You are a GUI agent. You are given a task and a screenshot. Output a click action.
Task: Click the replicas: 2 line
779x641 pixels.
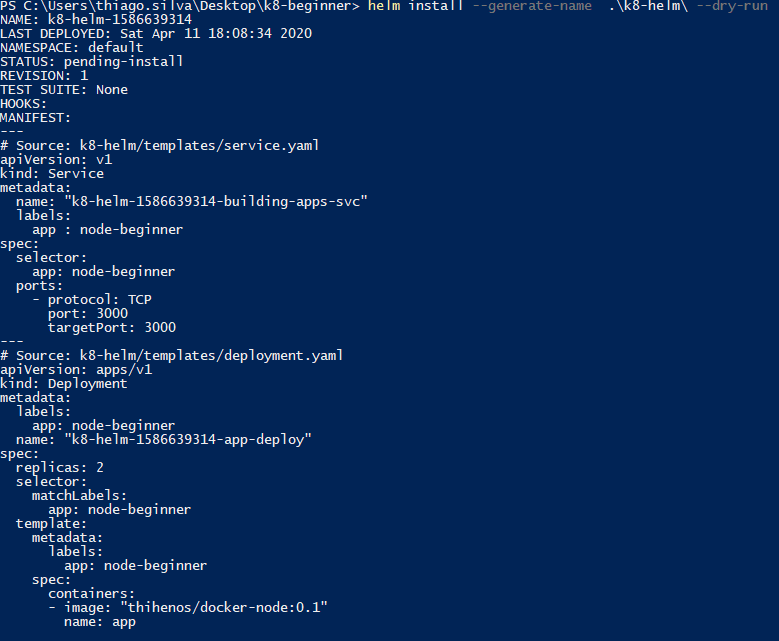60,468
